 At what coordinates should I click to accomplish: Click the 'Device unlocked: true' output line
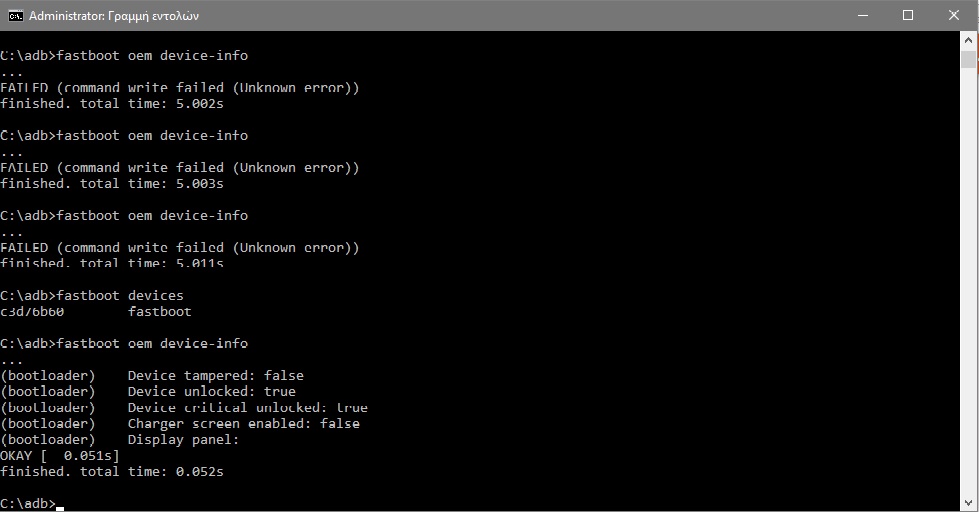tap(211, 392)
